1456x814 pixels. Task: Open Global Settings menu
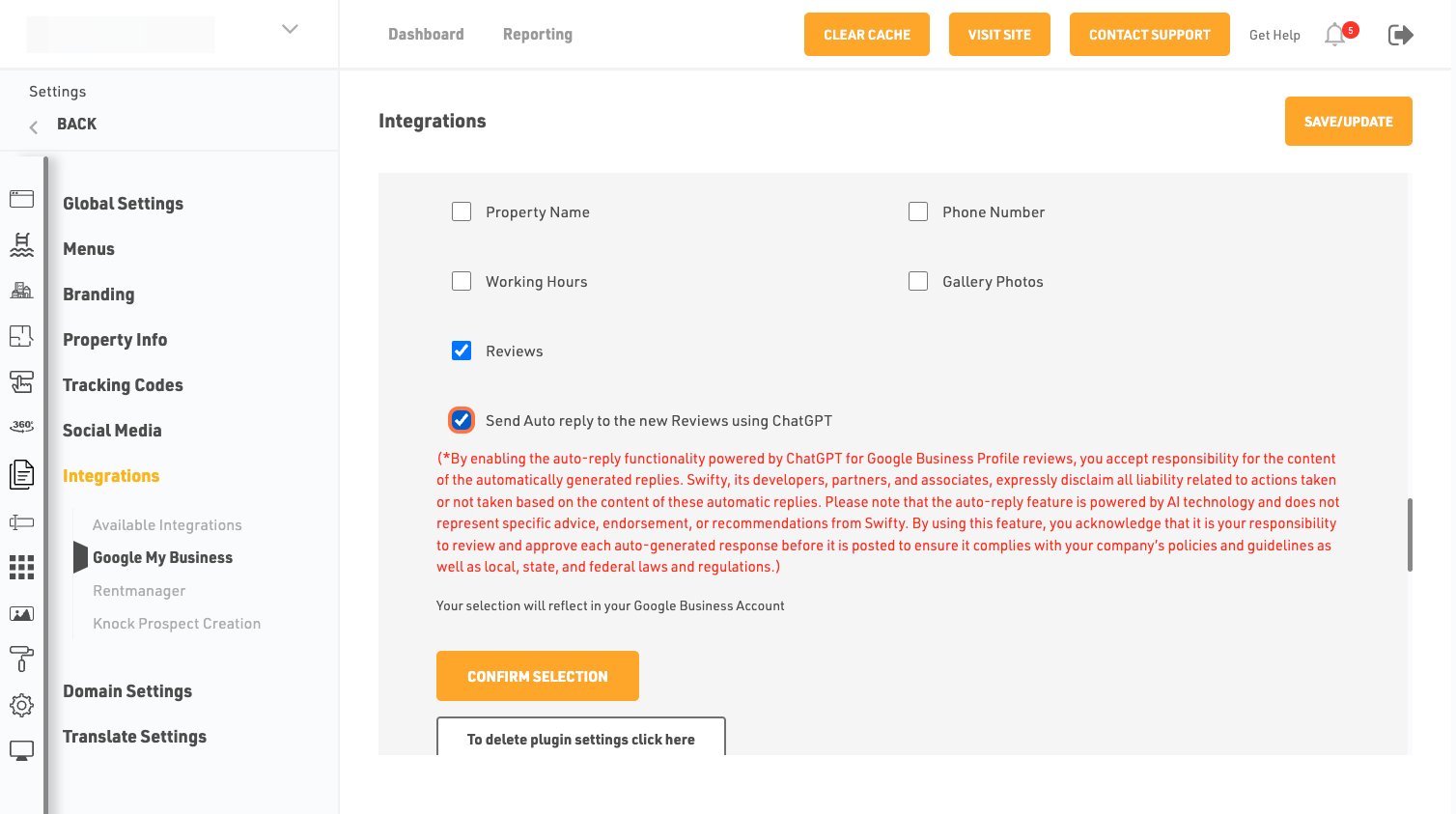pos(124,204)
